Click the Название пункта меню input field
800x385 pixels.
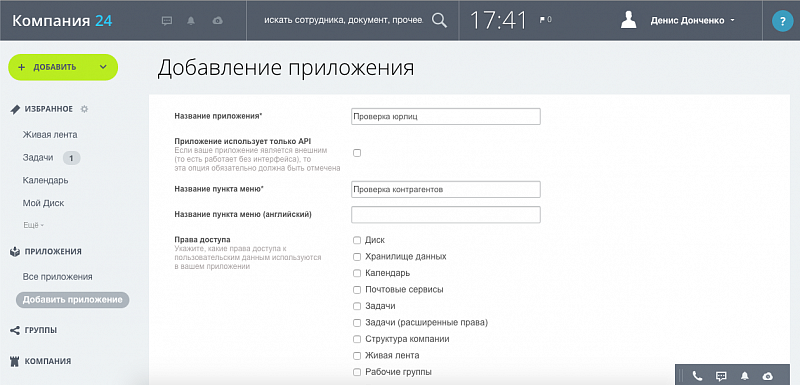446,189
